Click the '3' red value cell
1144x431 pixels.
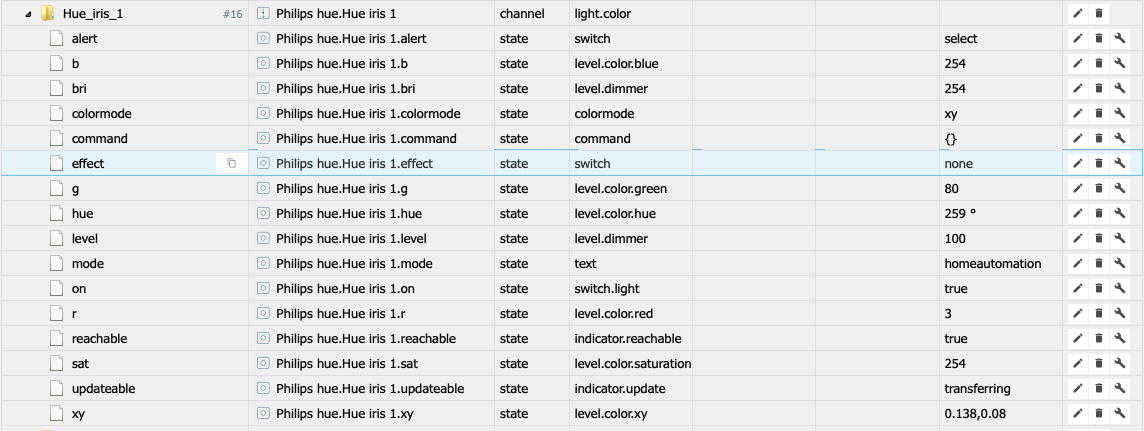pyautogui.click(x=948, y=314)
